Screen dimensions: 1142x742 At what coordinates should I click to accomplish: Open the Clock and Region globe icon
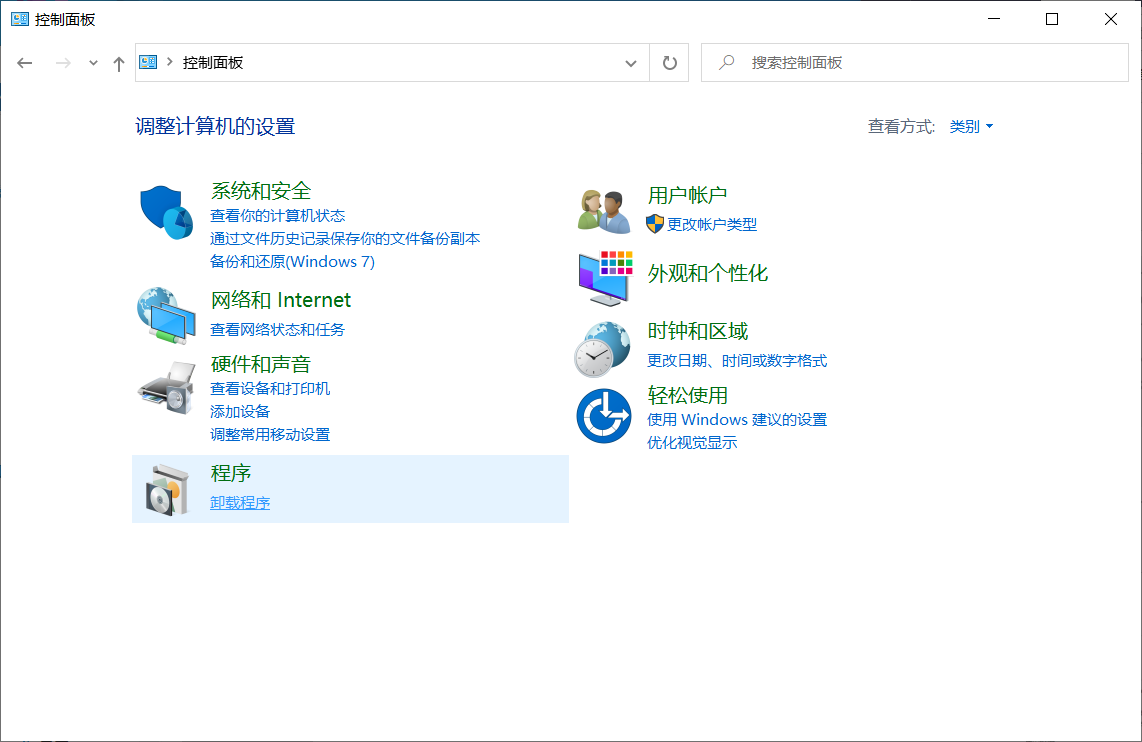(602, 350)
